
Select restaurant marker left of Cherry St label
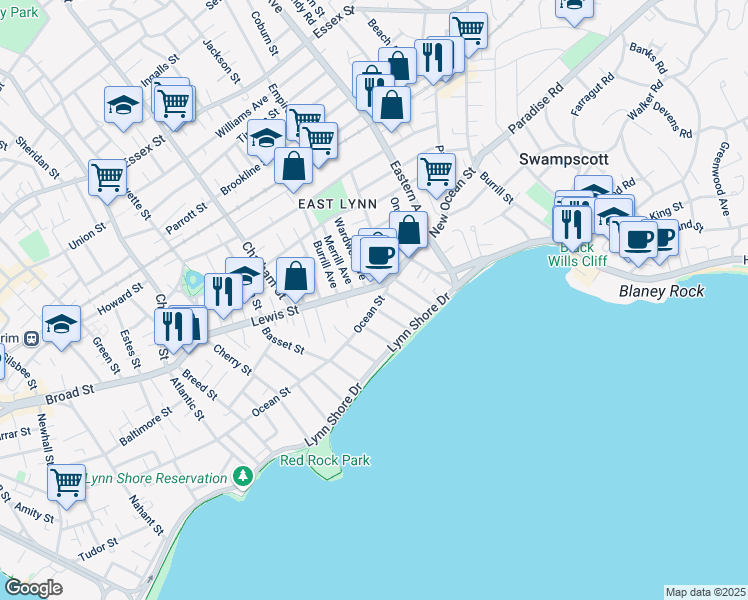click(x=173, y=327)
